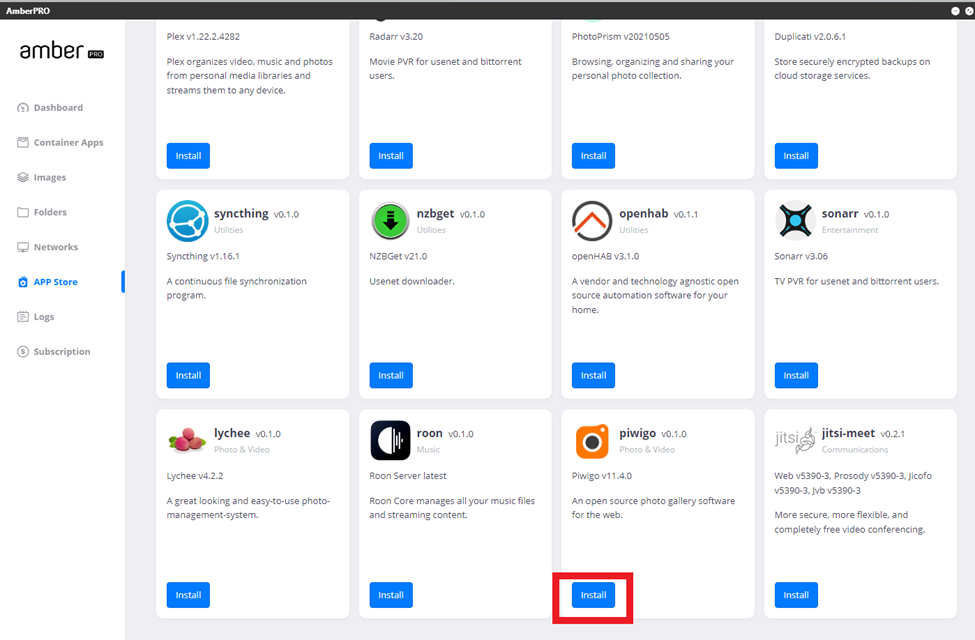Click the APP Store bag icon
The width and height of the screenshot is (975, 640).
pos(23,282)
